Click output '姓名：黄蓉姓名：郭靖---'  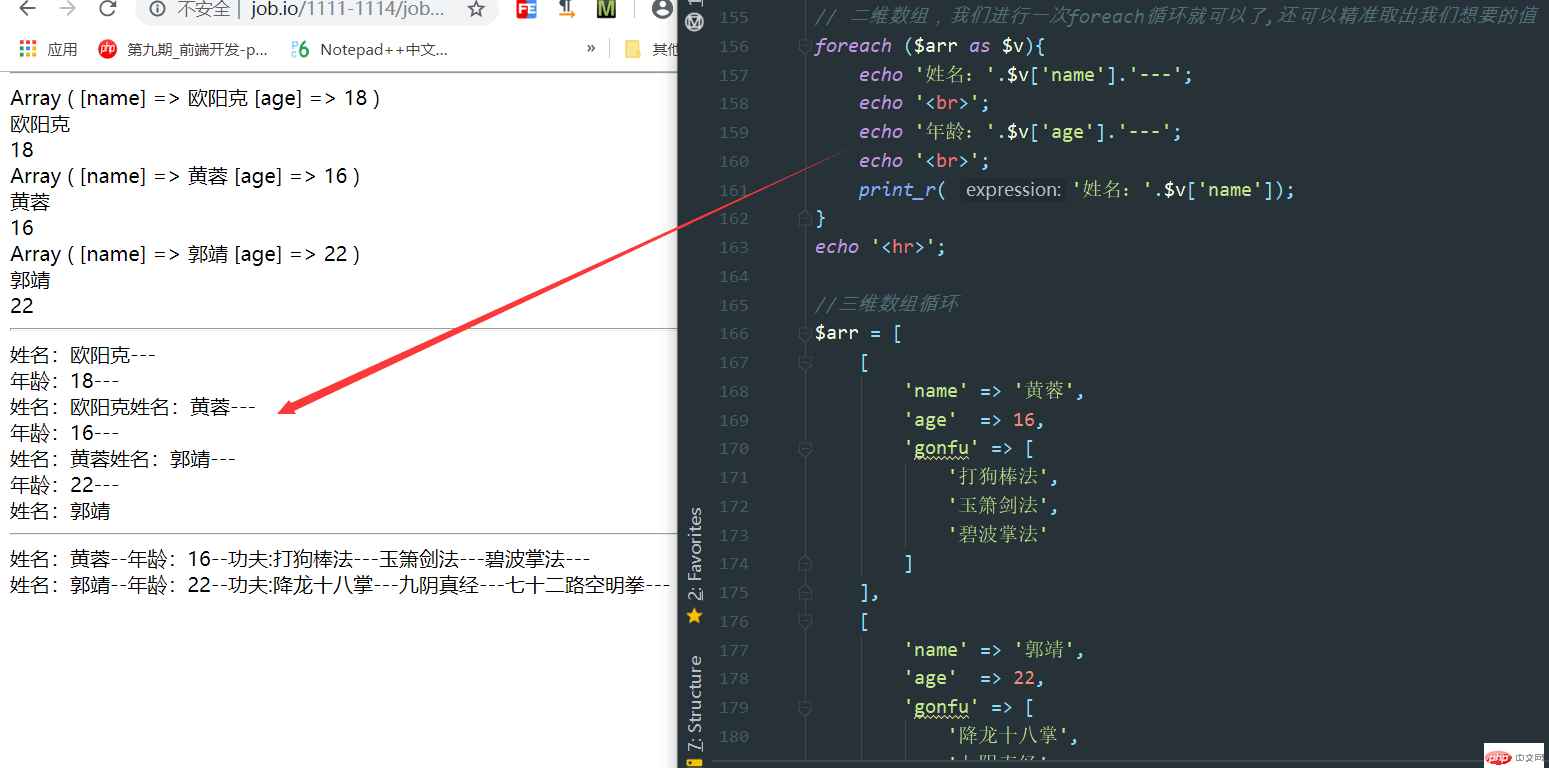click(123, 459)
